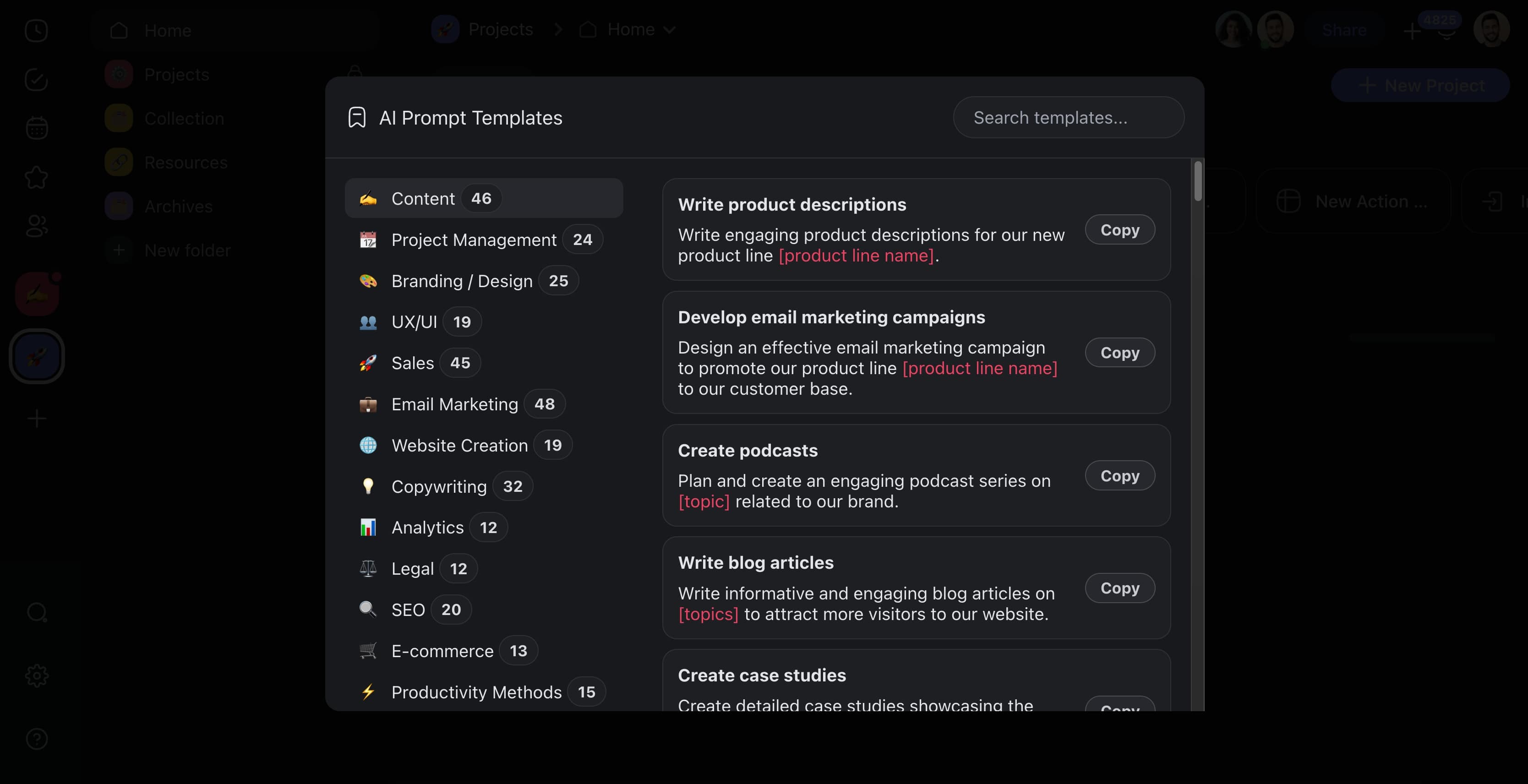Image resolution: width=1528 pixels, height=784 pixels.
Task: Open the clock history icon in sidebar
Action: [36, 30]
